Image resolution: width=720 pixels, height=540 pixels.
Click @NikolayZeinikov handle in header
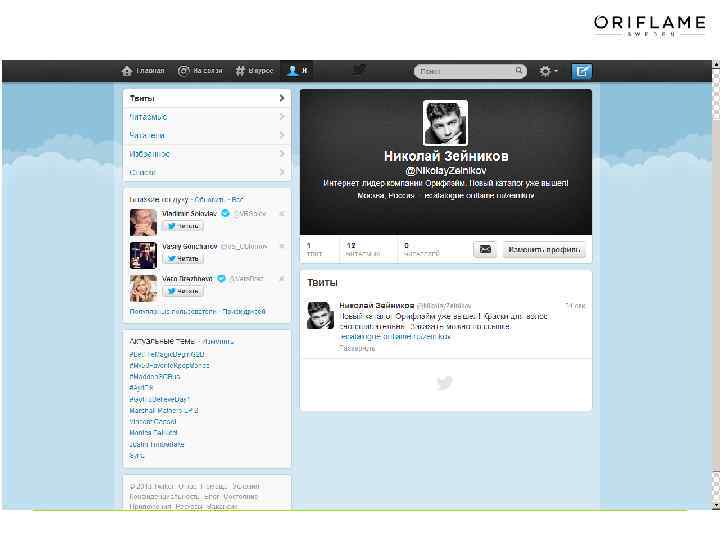tap(445, 170)
